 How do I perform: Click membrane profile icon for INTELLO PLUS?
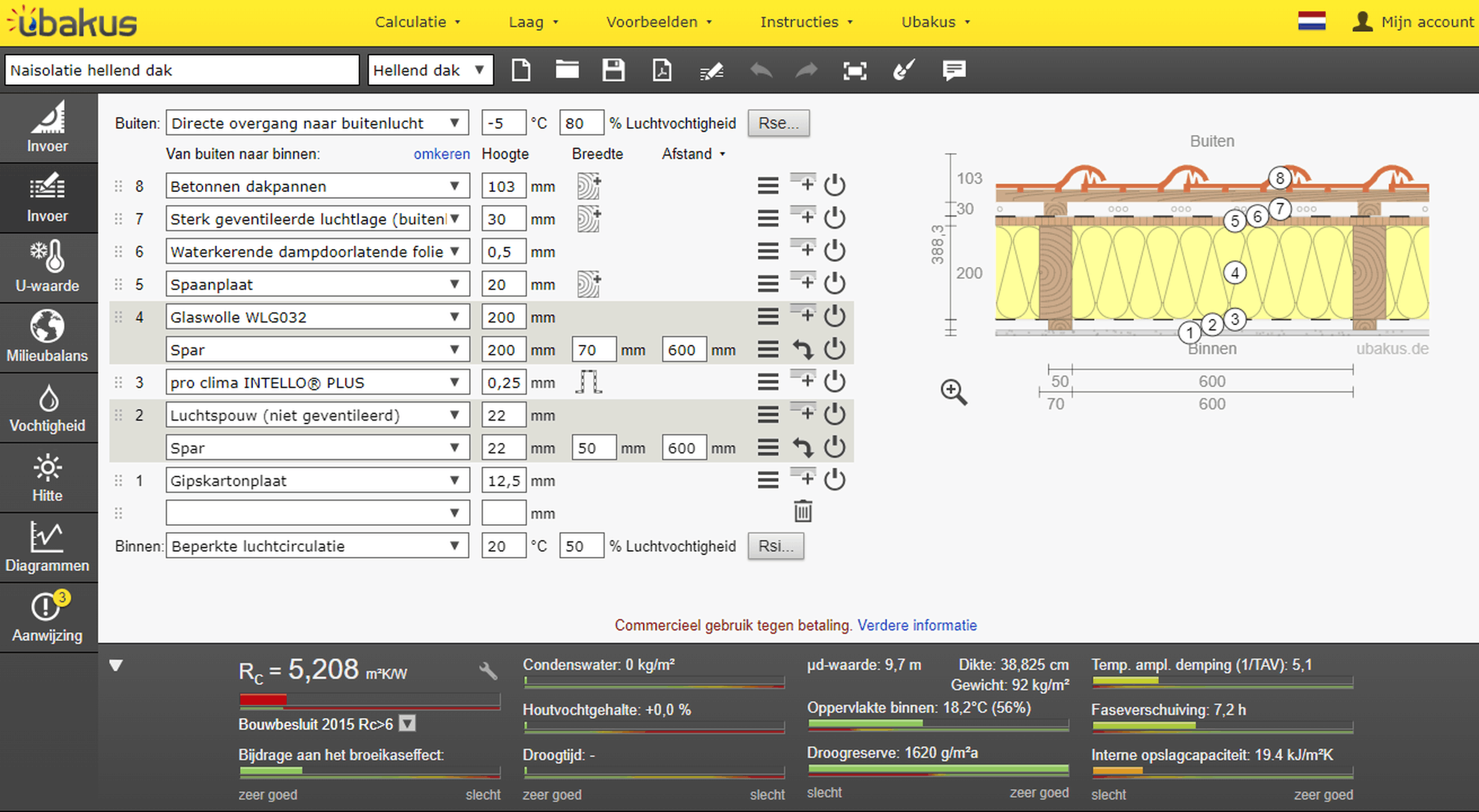point(588,382)
